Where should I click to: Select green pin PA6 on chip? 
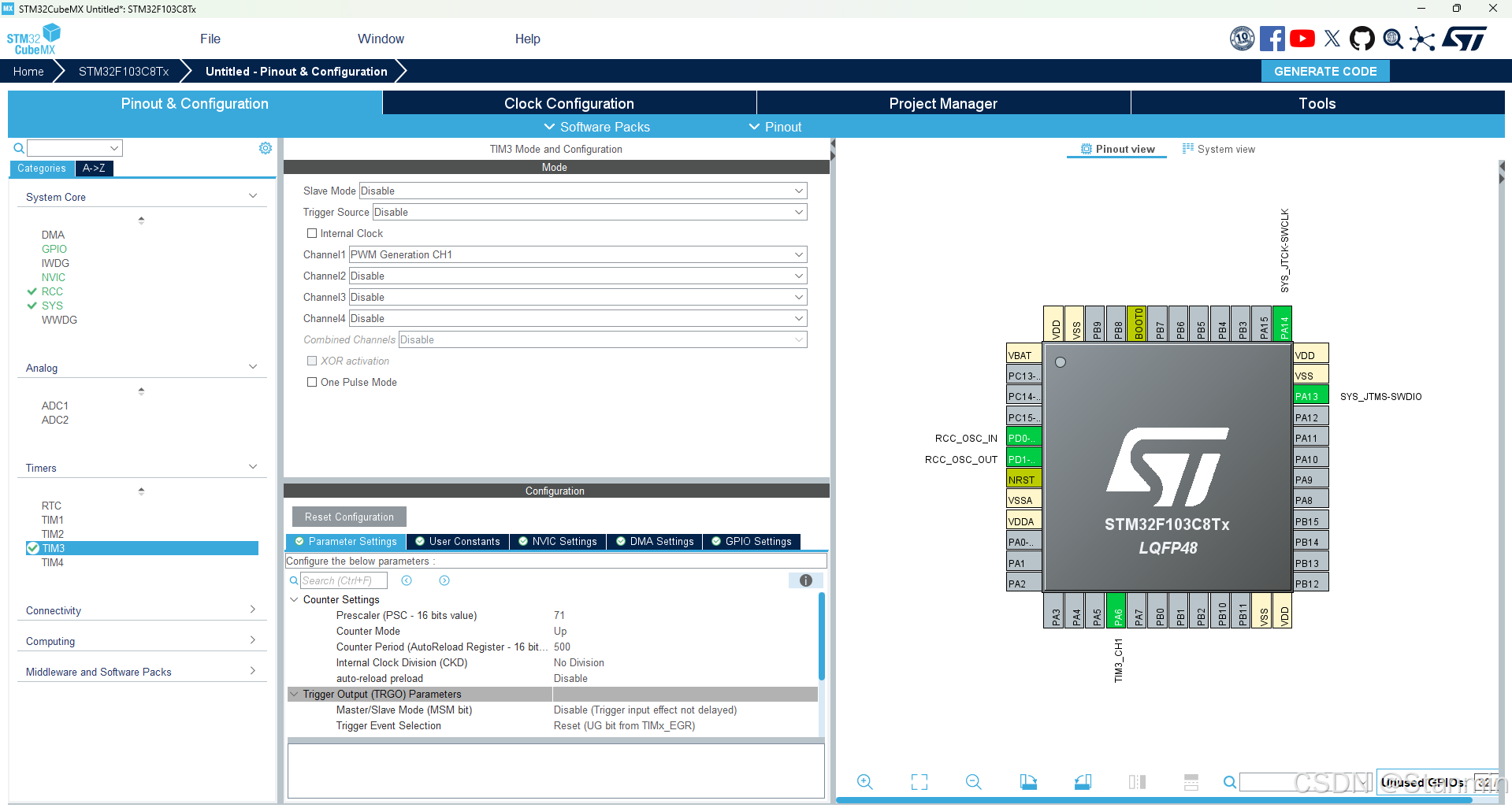(x=1117, y=611)
